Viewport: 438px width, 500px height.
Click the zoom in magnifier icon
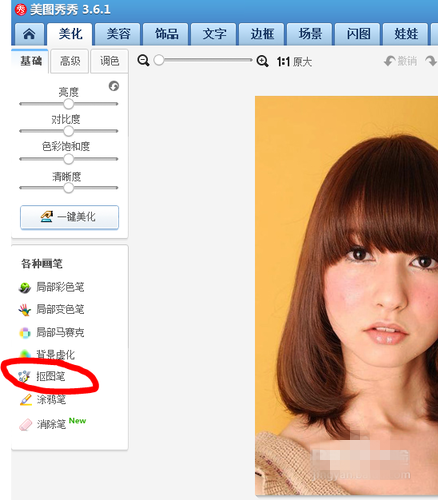(x=262, y=61)
